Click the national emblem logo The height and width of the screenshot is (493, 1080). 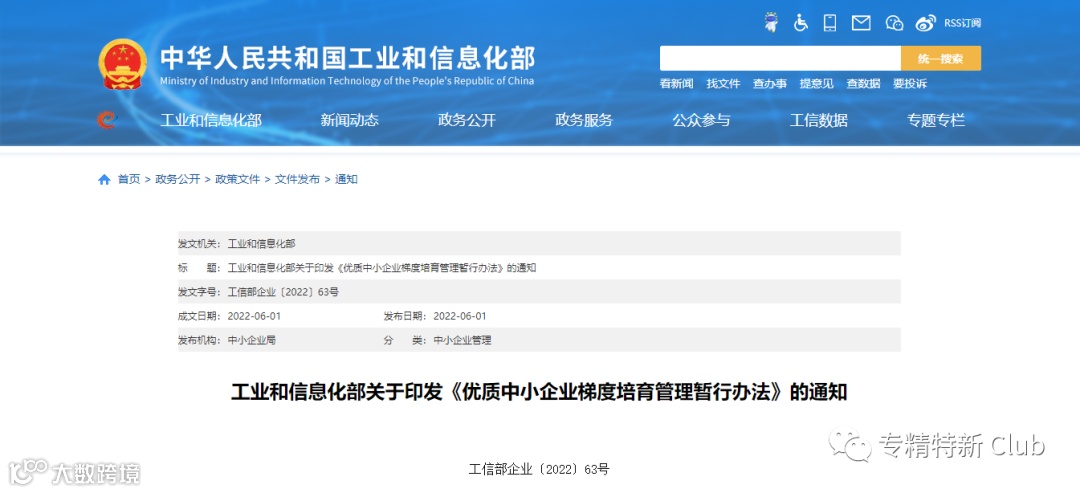pyautogui.click(x=123, y=65)
